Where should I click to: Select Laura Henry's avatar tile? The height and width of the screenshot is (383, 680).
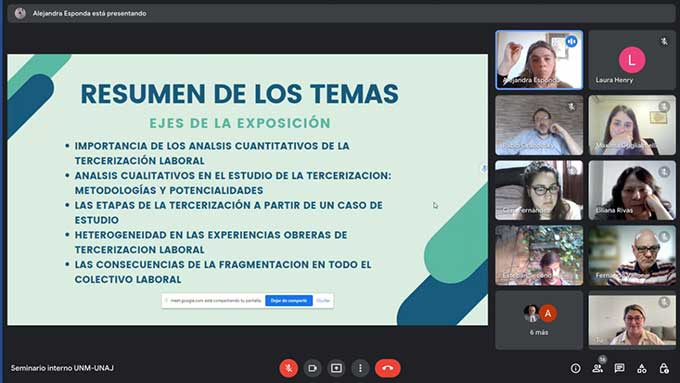pos(632,60)
